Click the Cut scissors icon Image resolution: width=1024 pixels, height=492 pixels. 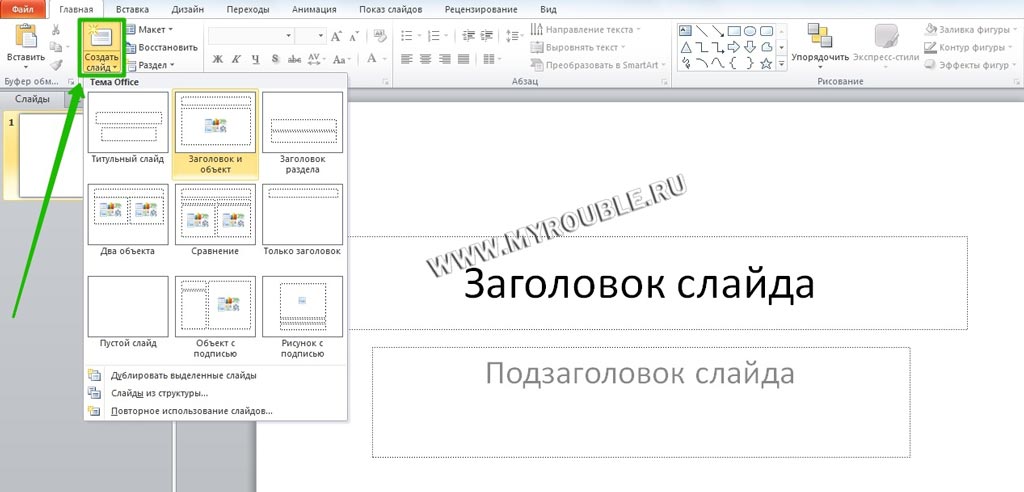[x=57, y=30]
